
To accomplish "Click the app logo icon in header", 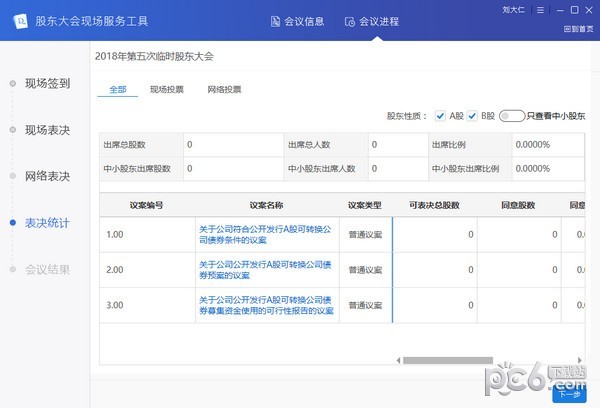I will pos(21,21).
